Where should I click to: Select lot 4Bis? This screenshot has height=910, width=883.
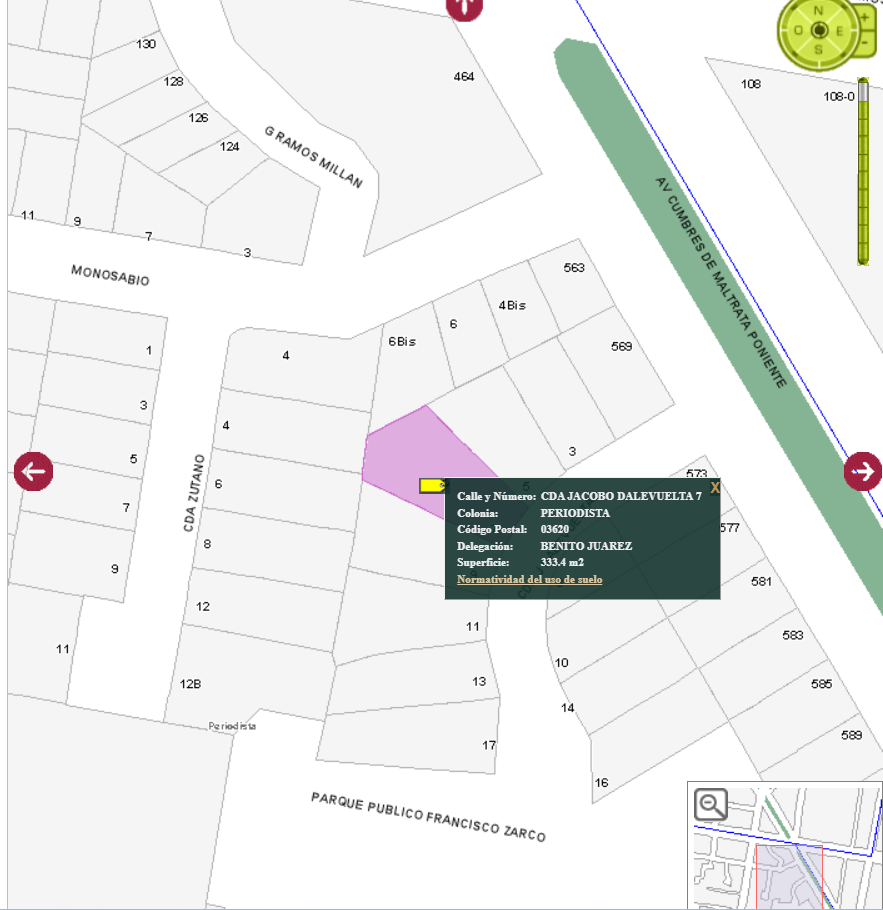point(512,305)
